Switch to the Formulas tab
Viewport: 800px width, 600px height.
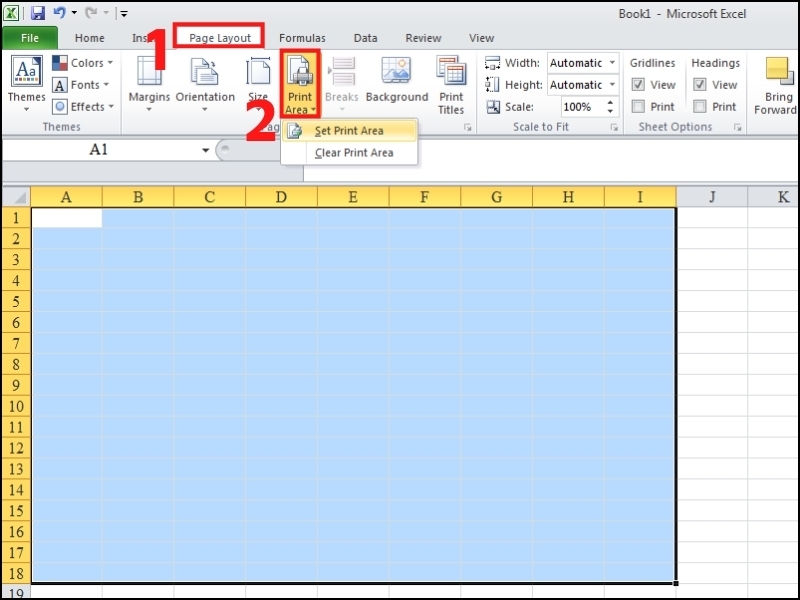tap(302, 37)
